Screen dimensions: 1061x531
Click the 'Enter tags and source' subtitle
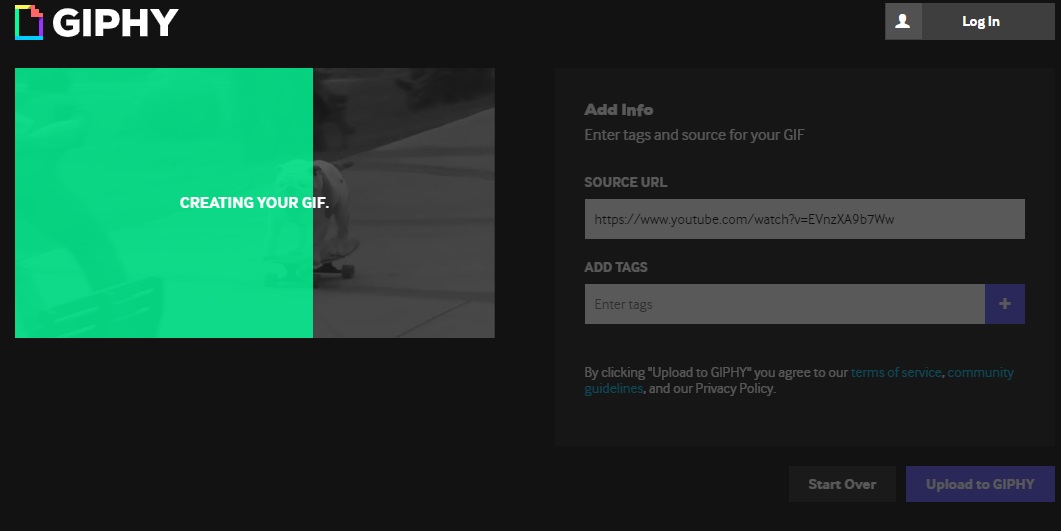(x=694, y=134)
